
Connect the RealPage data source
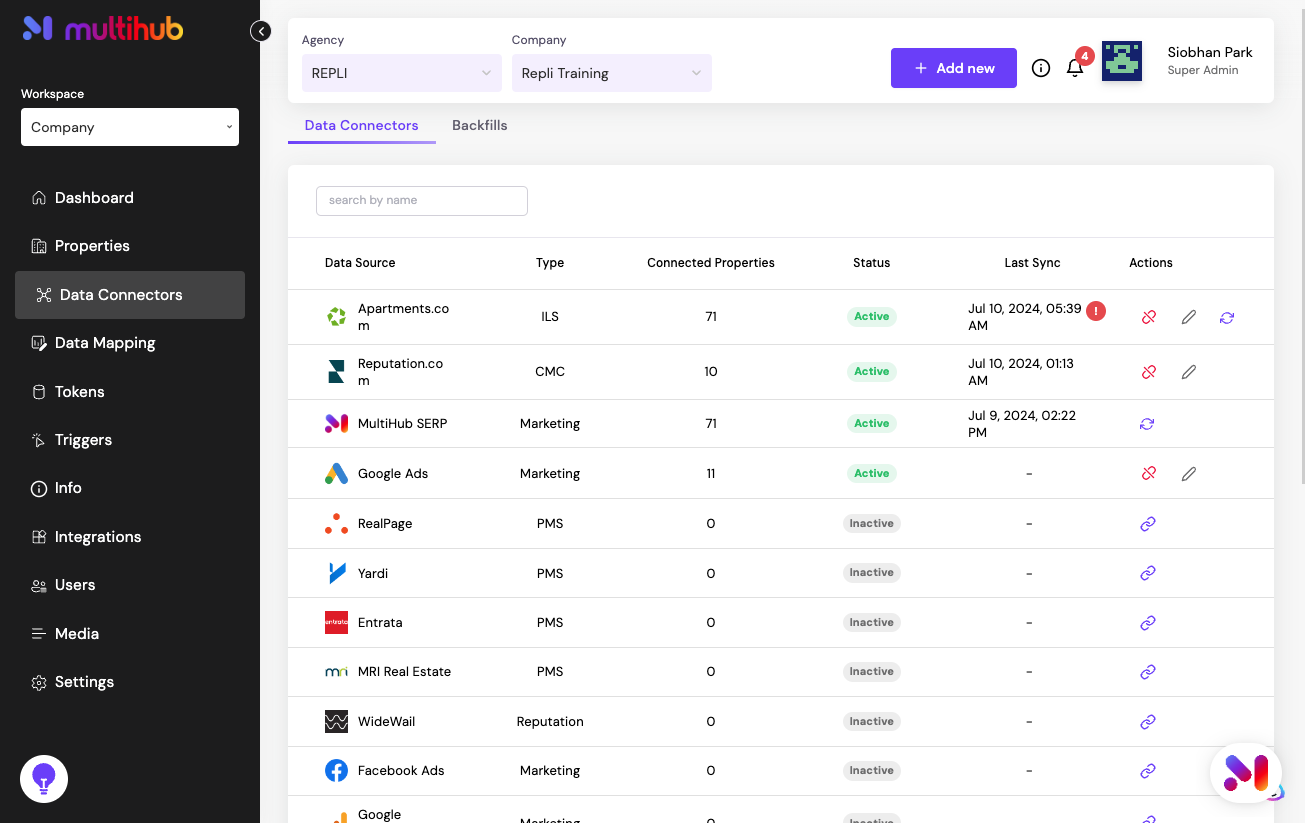pos(1148,524)
